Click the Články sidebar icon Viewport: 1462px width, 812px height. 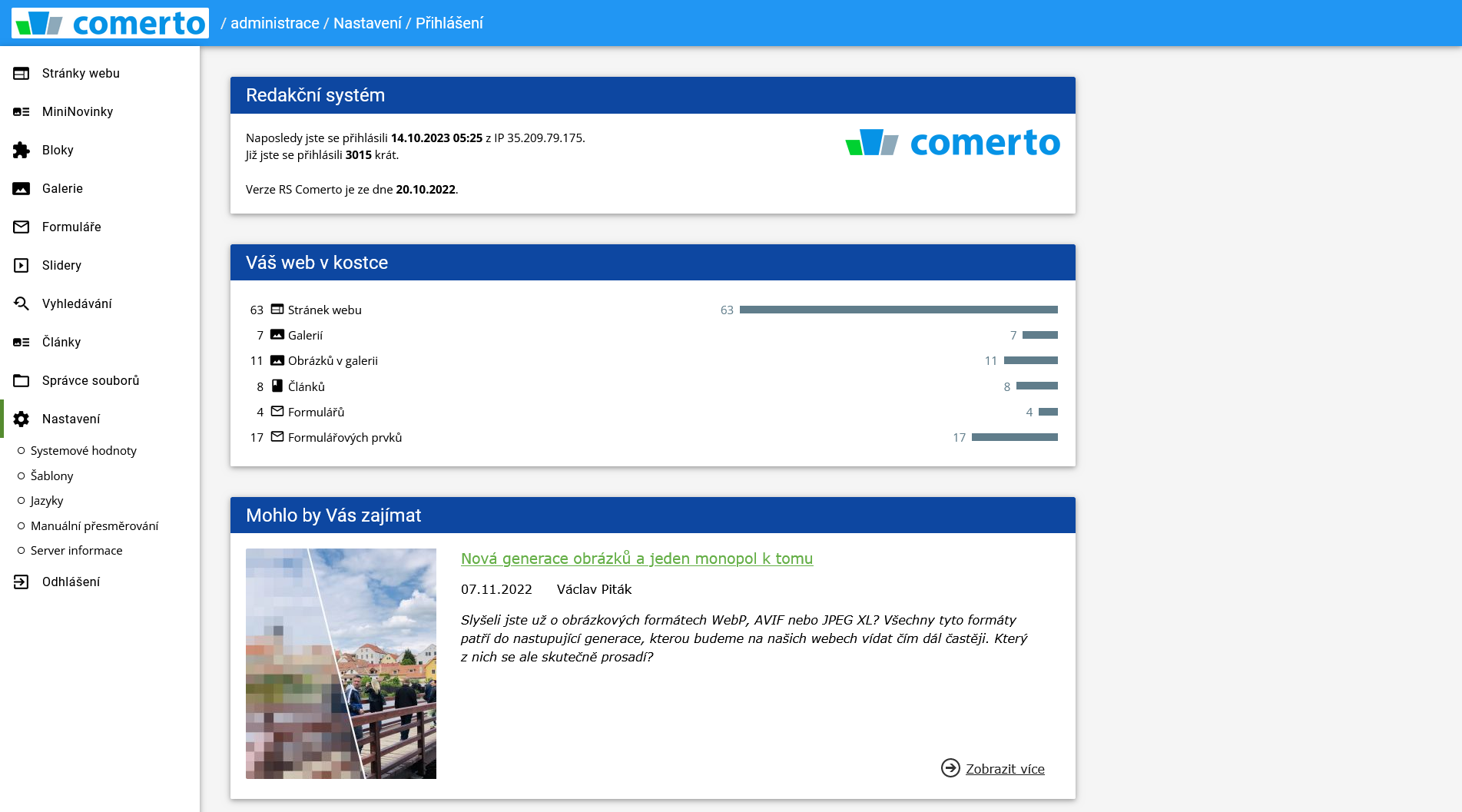pos(22,342)
